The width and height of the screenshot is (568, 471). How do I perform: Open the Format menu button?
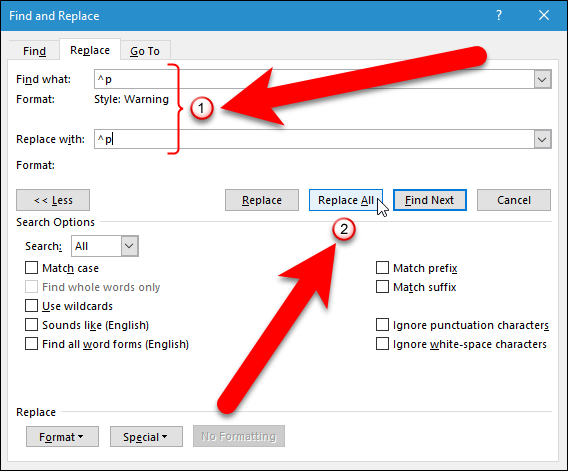62,437
